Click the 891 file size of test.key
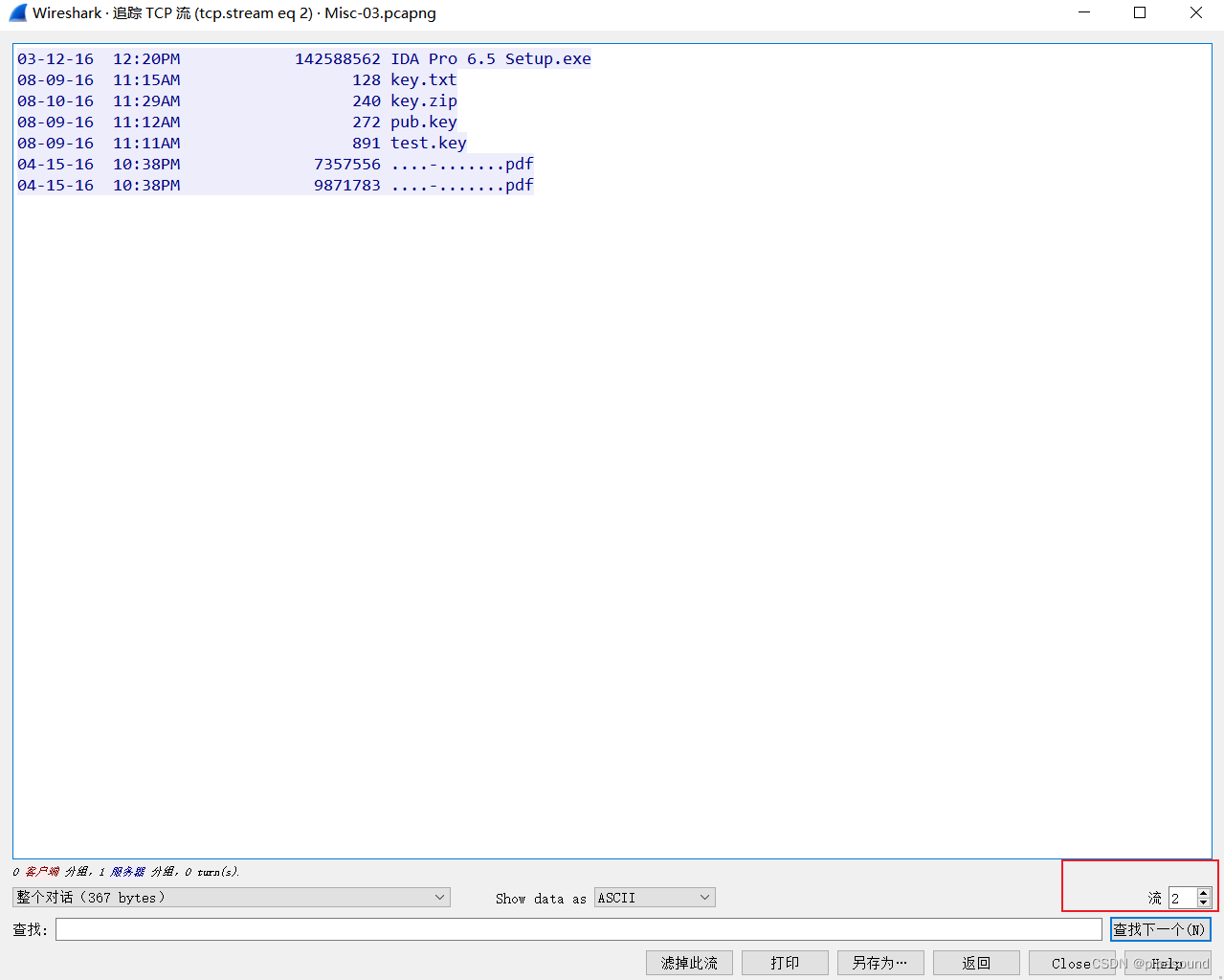The image size is (1224, 980). [x=367, y=143]
